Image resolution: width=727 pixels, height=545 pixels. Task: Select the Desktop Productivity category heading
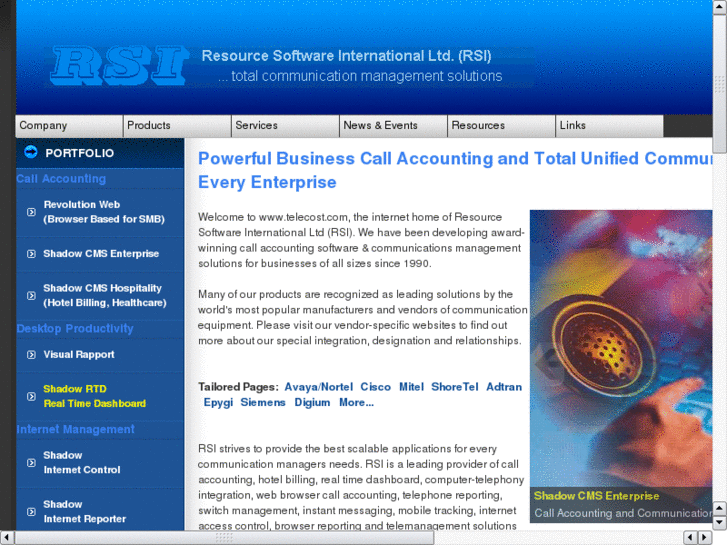75,329
